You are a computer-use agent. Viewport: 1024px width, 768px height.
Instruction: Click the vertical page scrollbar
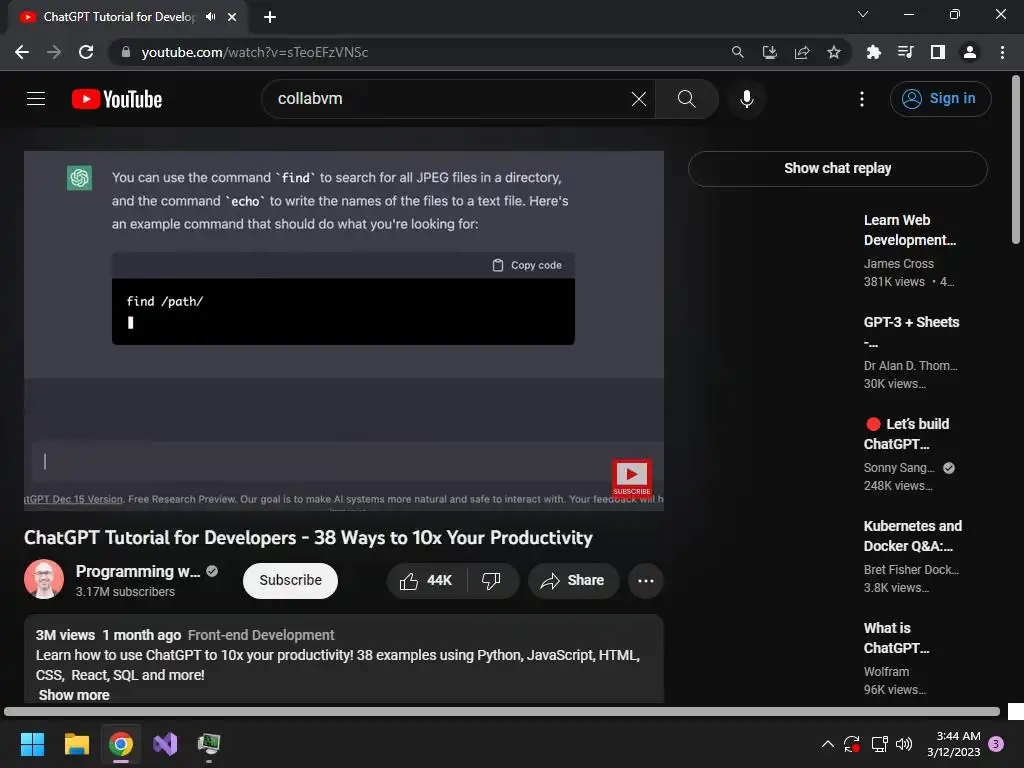[x=1016, y=160]
